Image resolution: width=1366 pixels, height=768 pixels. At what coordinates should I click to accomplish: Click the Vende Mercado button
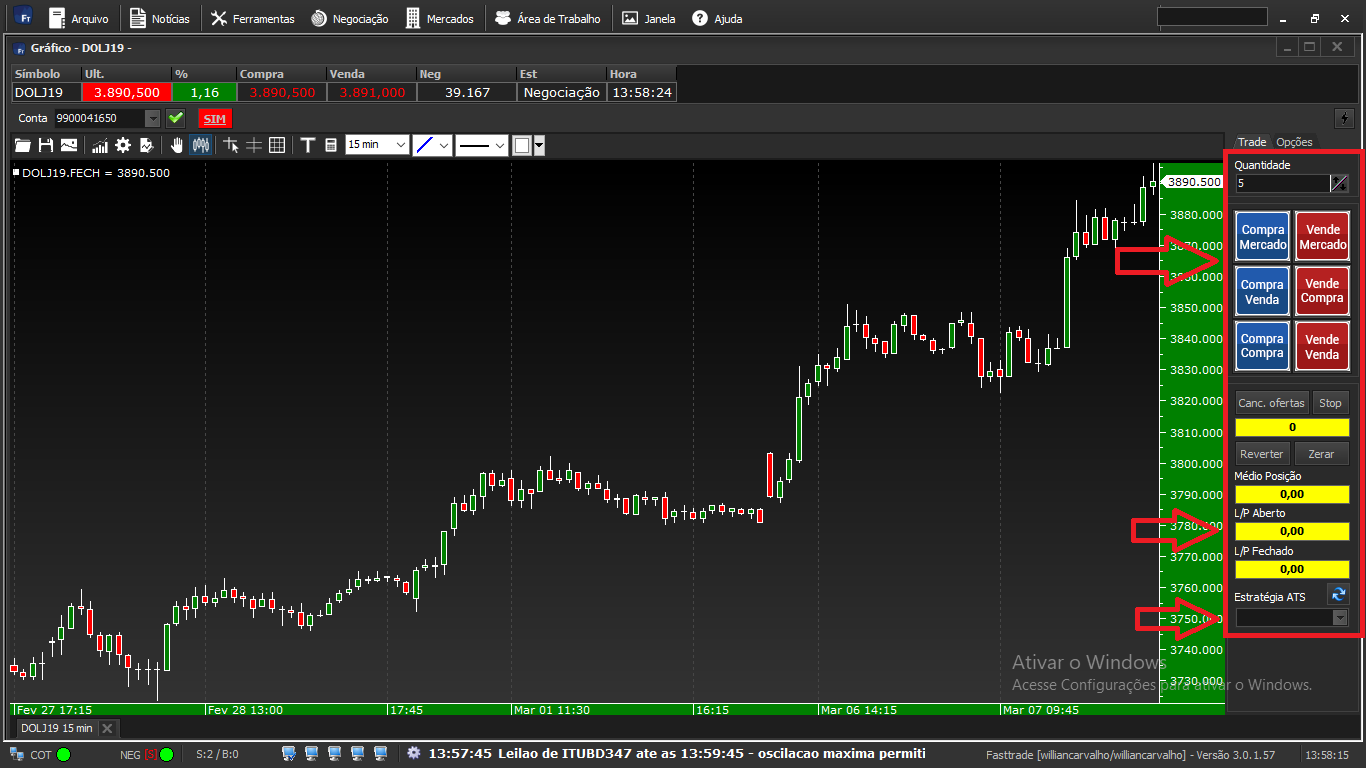(1322, 237)
